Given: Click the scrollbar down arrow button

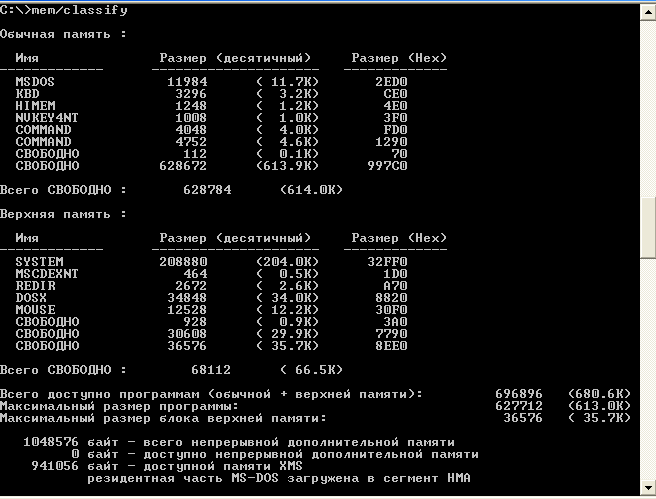Looking at the screenshot, I should pyautogui.click(x=648, y=487).
